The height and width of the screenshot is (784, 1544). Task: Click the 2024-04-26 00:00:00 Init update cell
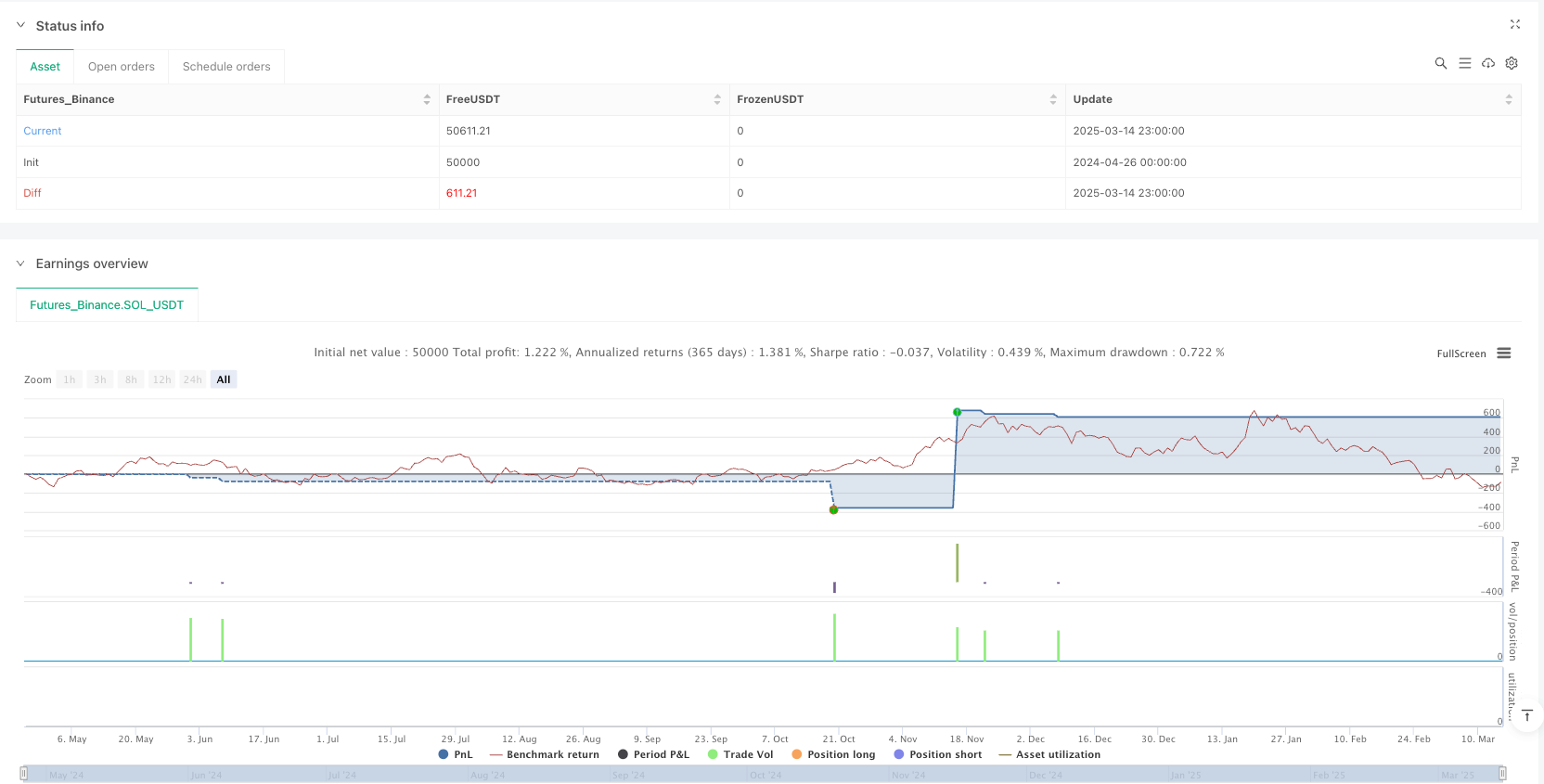pyautogui.click(x=1129, y=162)
